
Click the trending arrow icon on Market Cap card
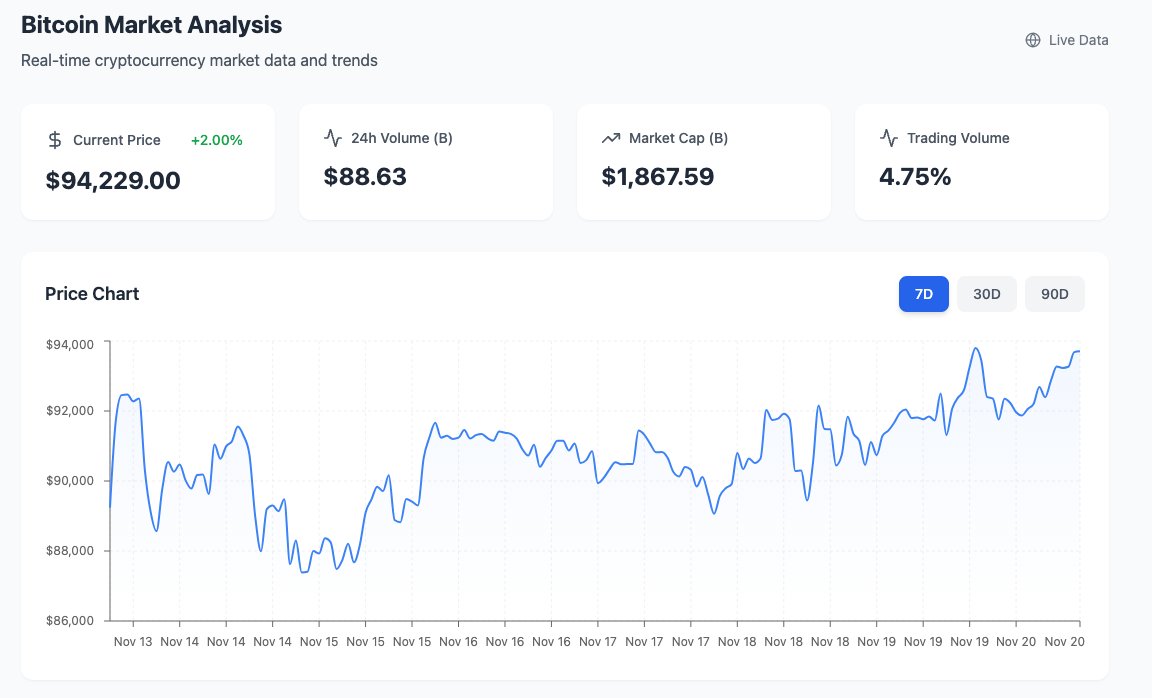pos(610,137)
